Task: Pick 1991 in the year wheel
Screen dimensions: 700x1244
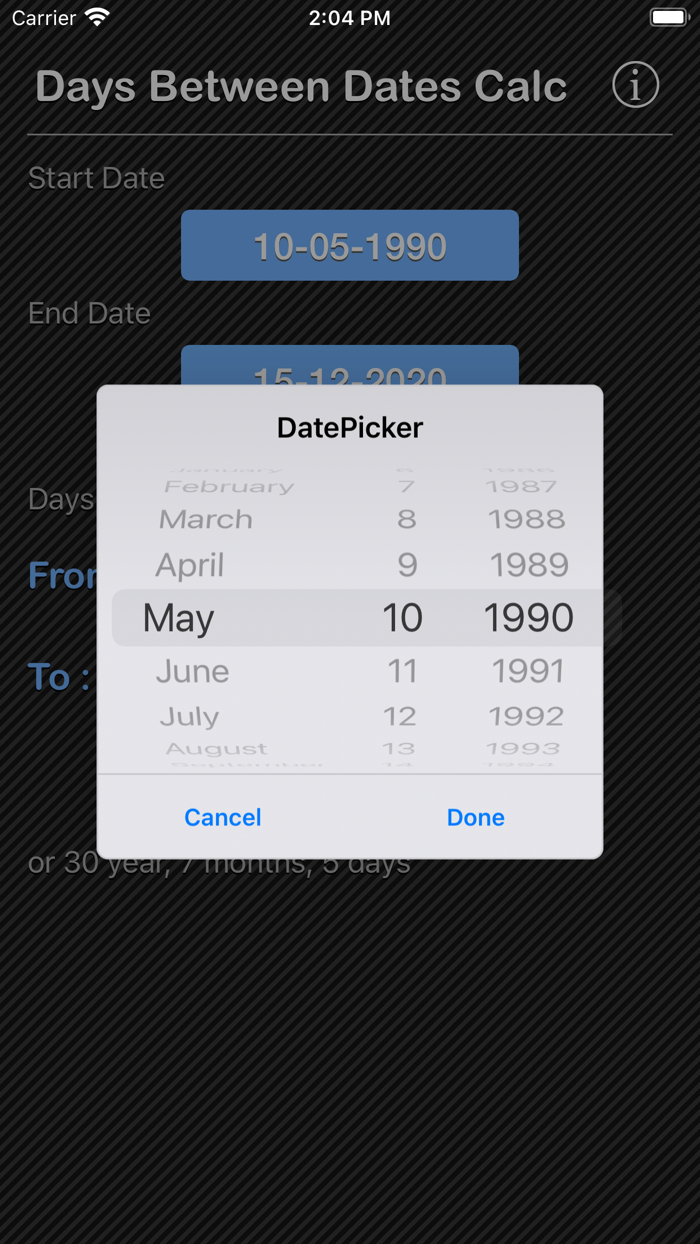Action: tap(527, 671)
